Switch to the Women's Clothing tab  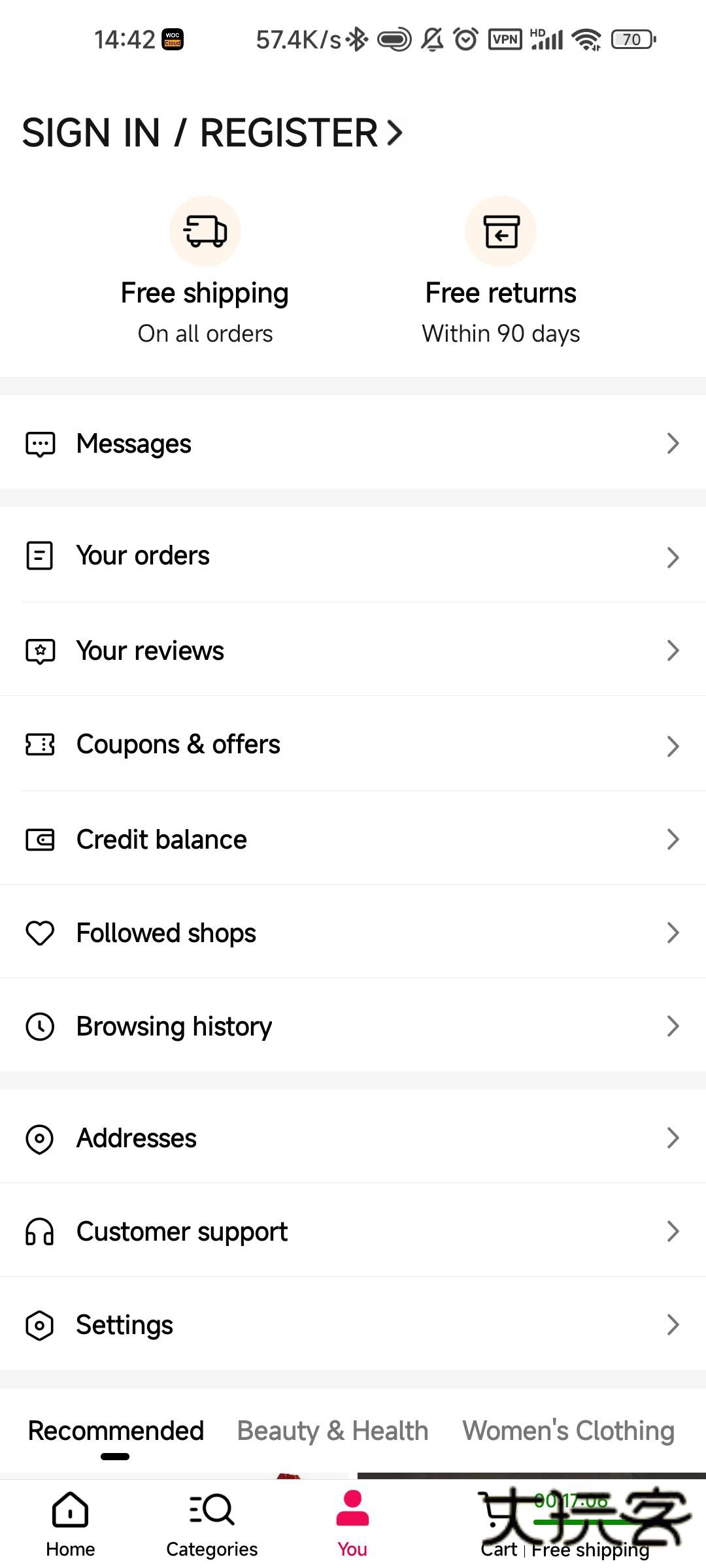click(x=568, y=1431)
